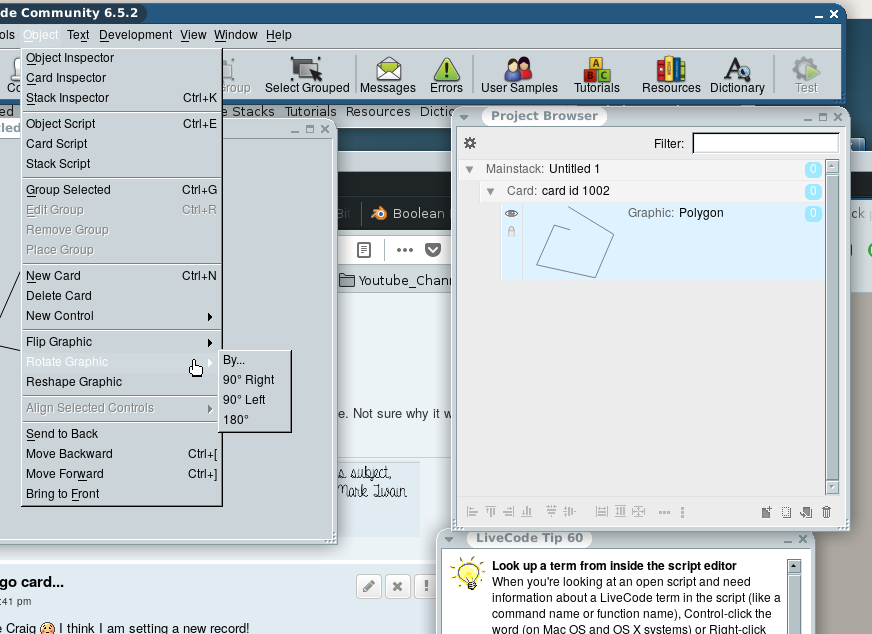The height and width of the screenshot is (634, 872).
Task: Toggle visibility eye of Polygon graphic
Action: [x=512, y=213]
